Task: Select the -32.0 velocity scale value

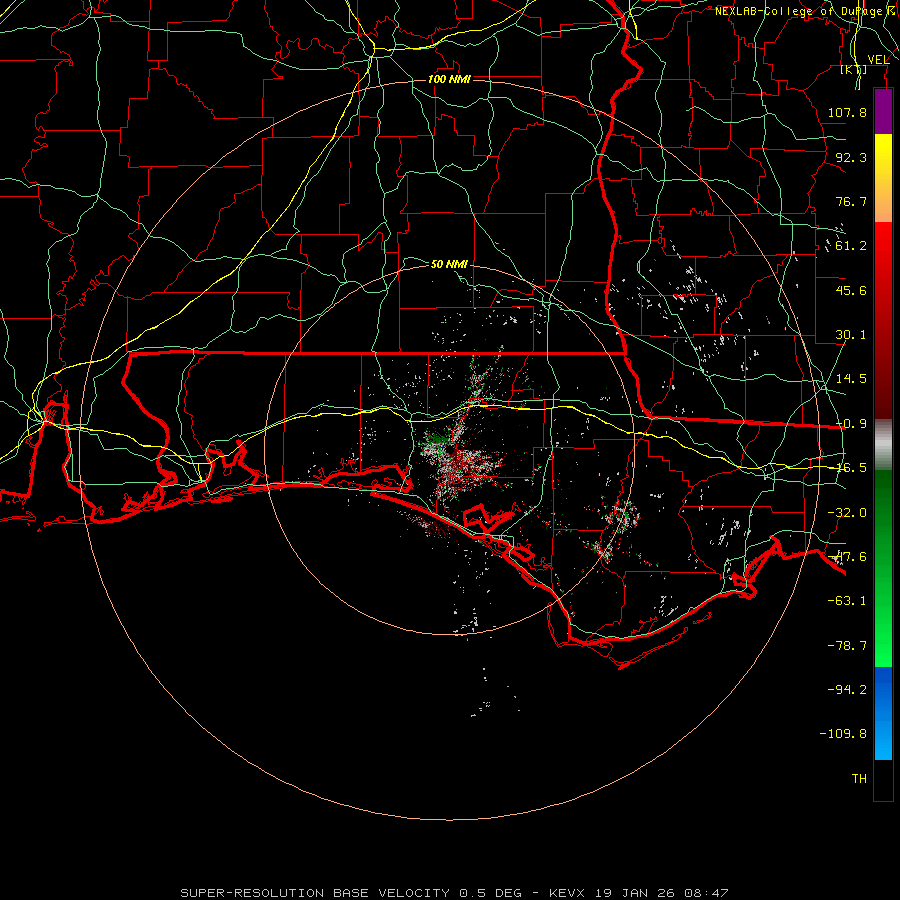Action: click(847, 513)
